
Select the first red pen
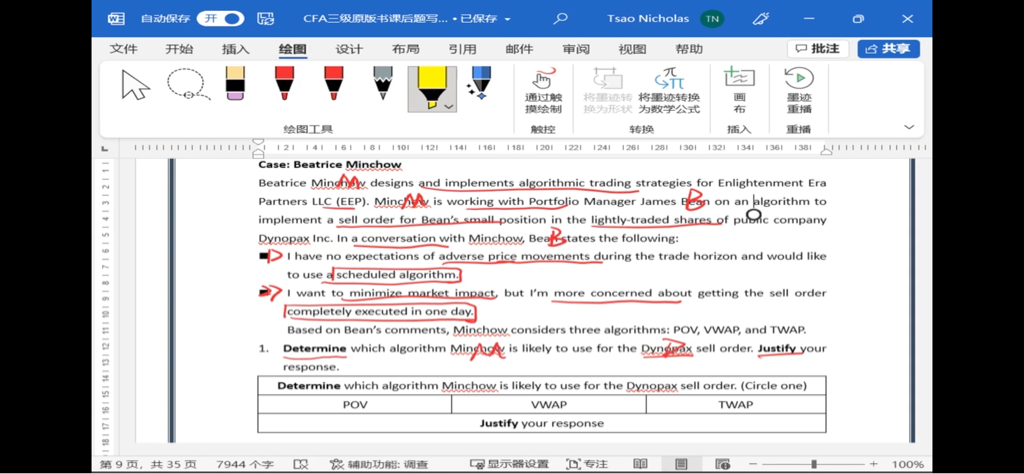coord(283,83)
